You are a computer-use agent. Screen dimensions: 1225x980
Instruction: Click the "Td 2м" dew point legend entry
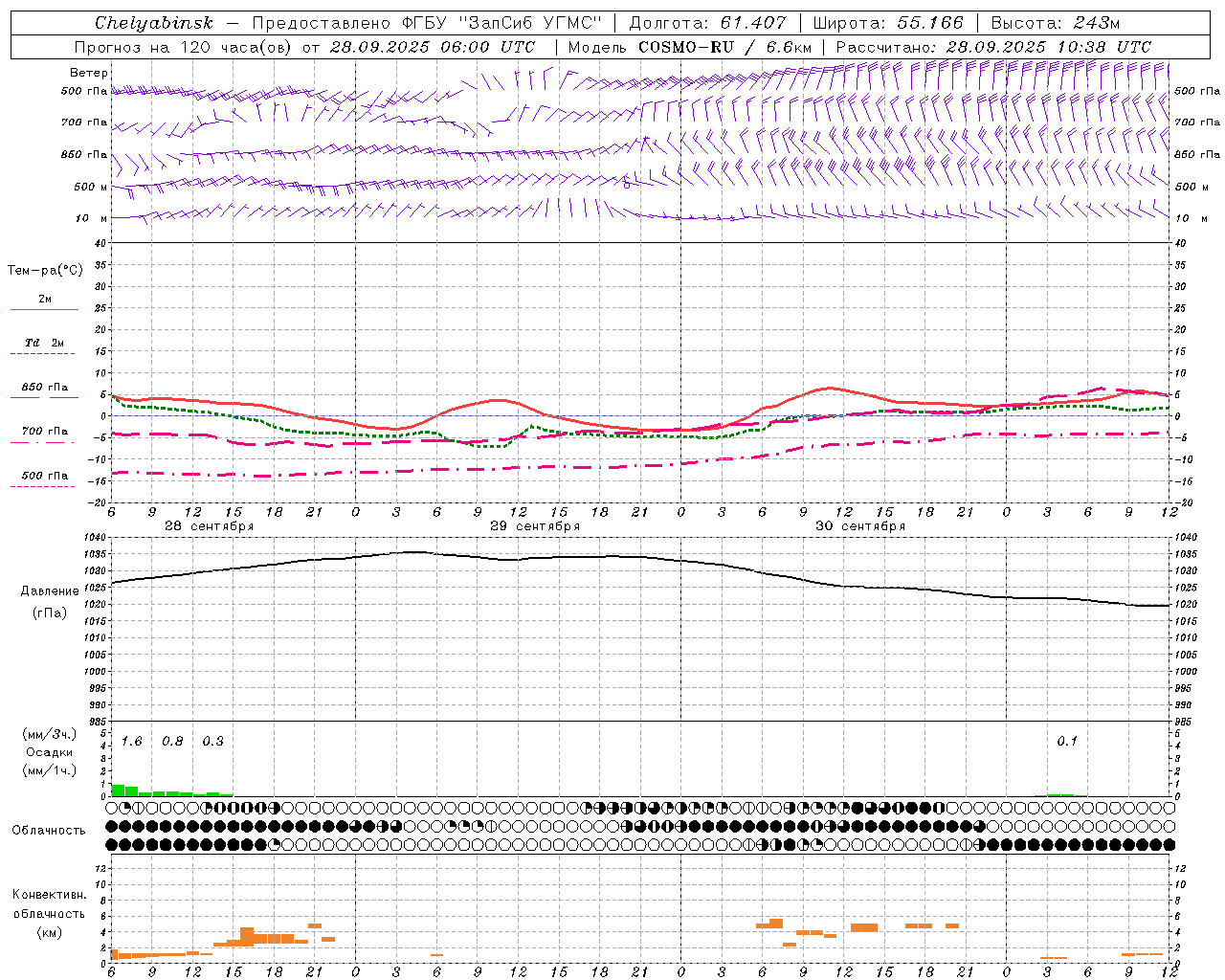[x=45, y=343]
